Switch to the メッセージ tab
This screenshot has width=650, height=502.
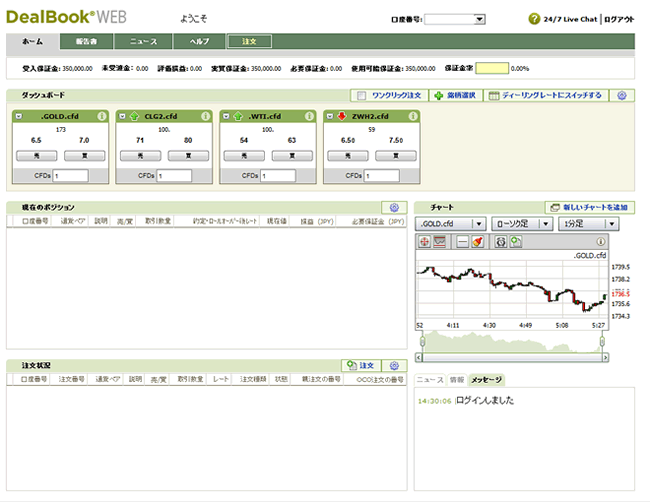click(487, 380)
